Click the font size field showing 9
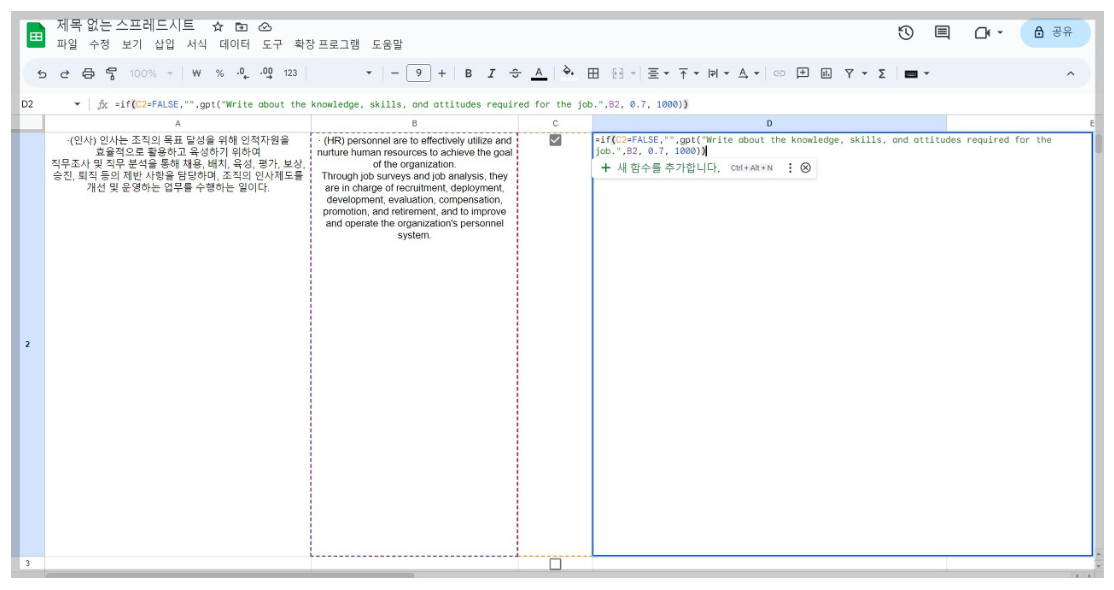 coord(418,73)
